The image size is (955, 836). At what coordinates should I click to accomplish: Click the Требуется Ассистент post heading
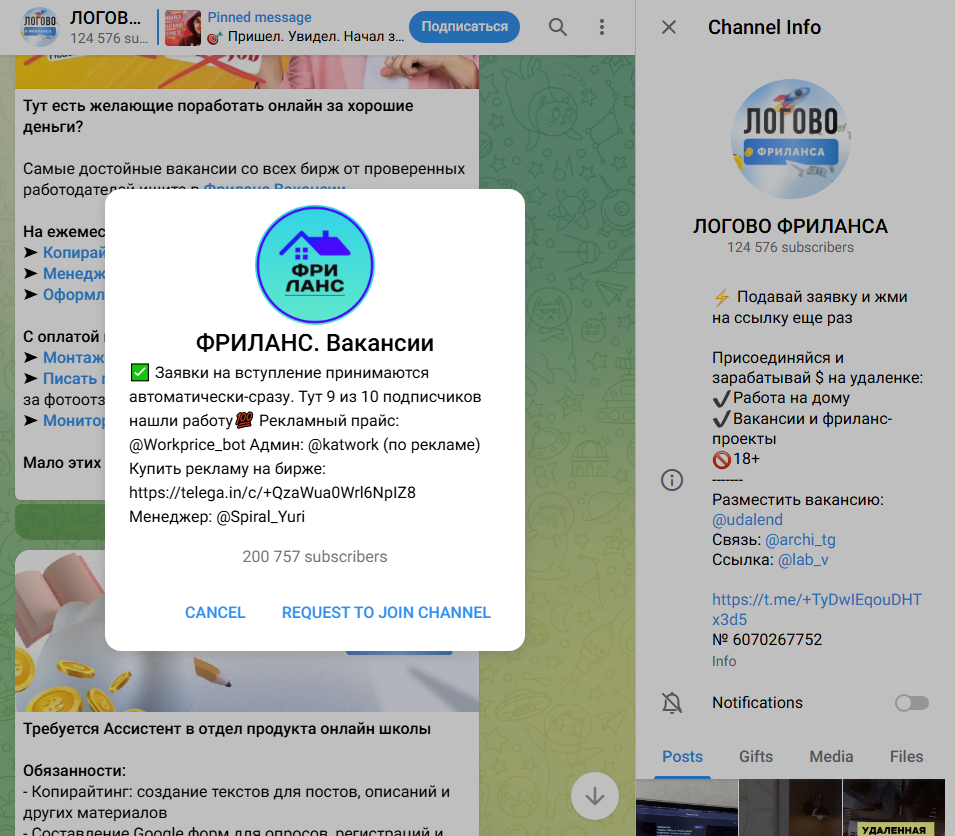coord(227,729)
